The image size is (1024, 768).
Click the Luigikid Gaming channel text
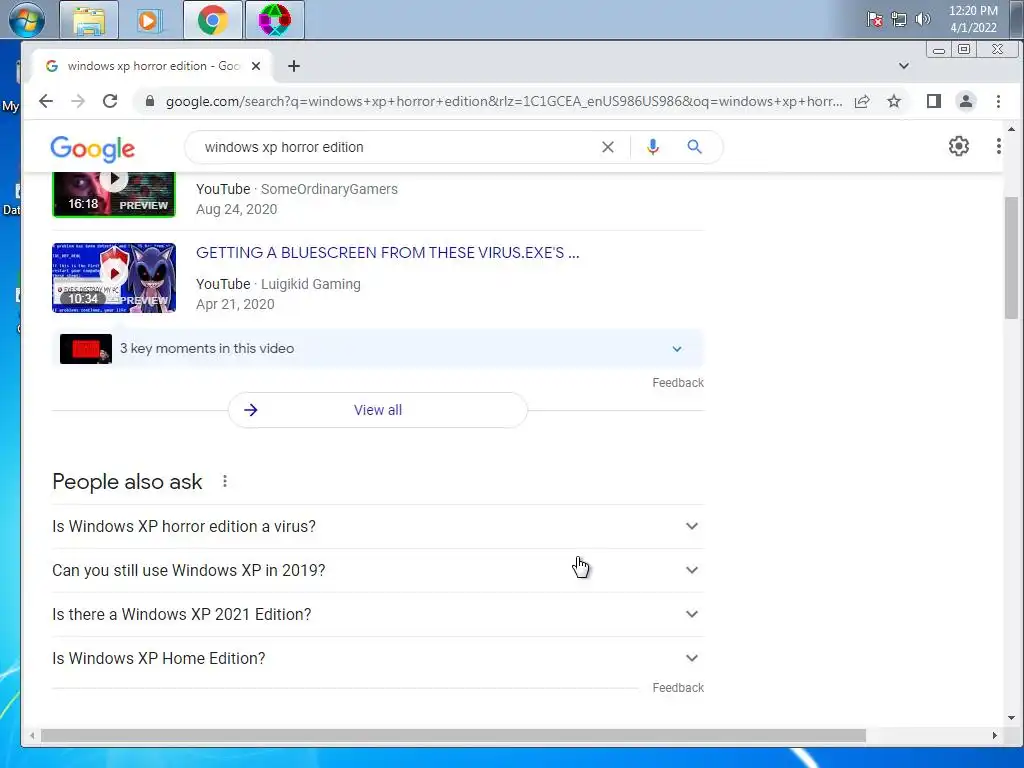click(x=311, y=284)
